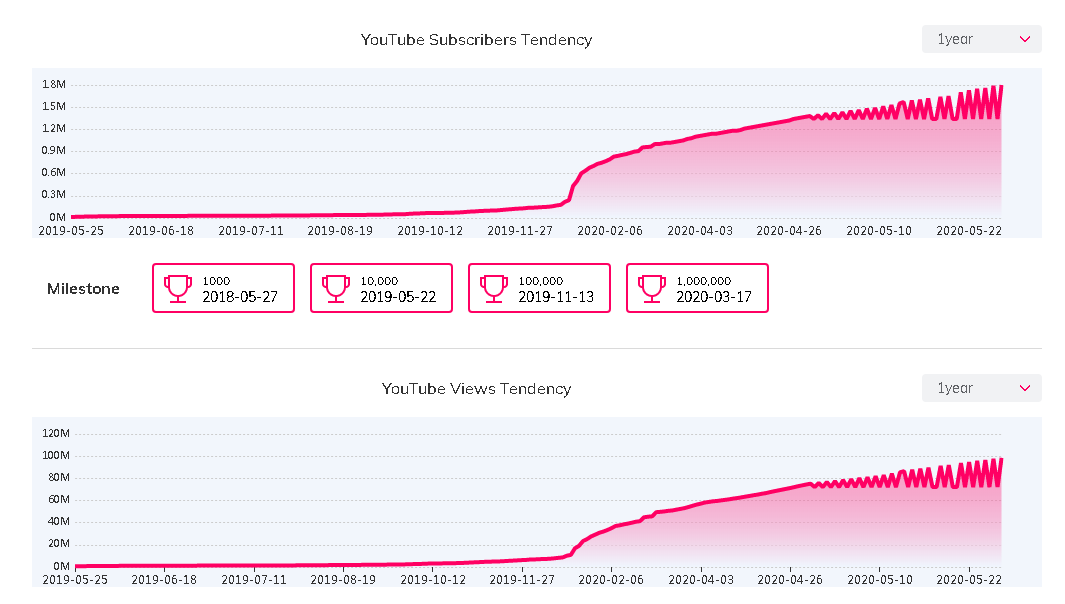Viewport: 1065px width, 604px height.
Task: Click the 2019-05-22 milestone date
Action: pos(398,297)
